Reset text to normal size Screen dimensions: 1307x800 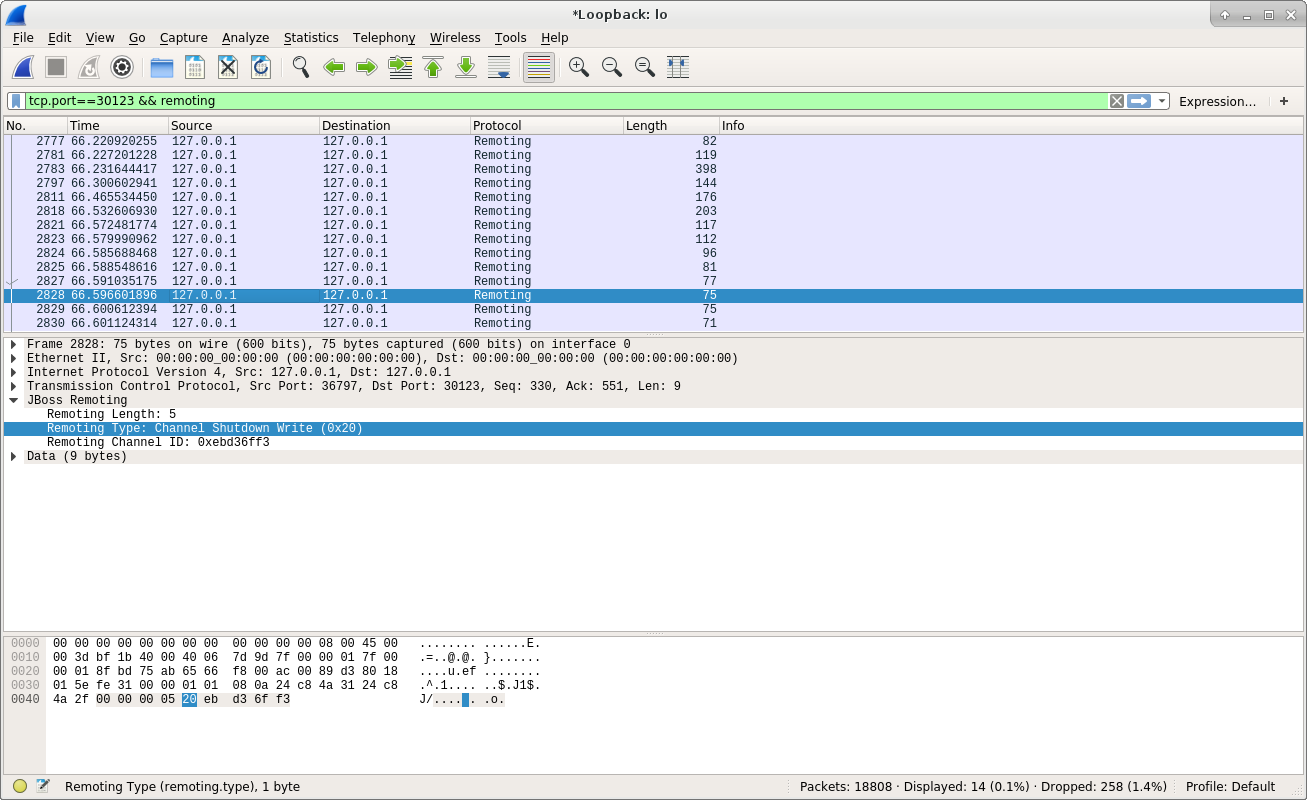(x=645, y=67)
